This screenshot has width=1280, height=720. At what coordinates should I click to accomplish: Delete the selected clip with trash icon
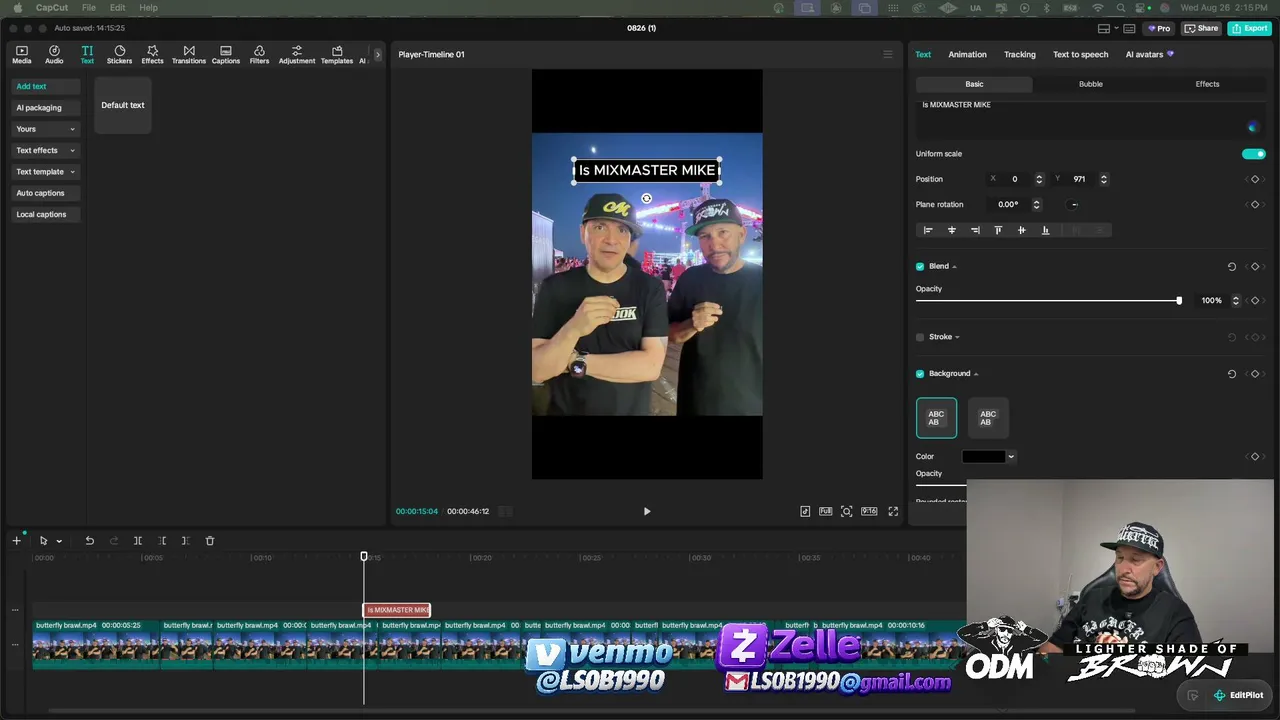pos(210,541)
